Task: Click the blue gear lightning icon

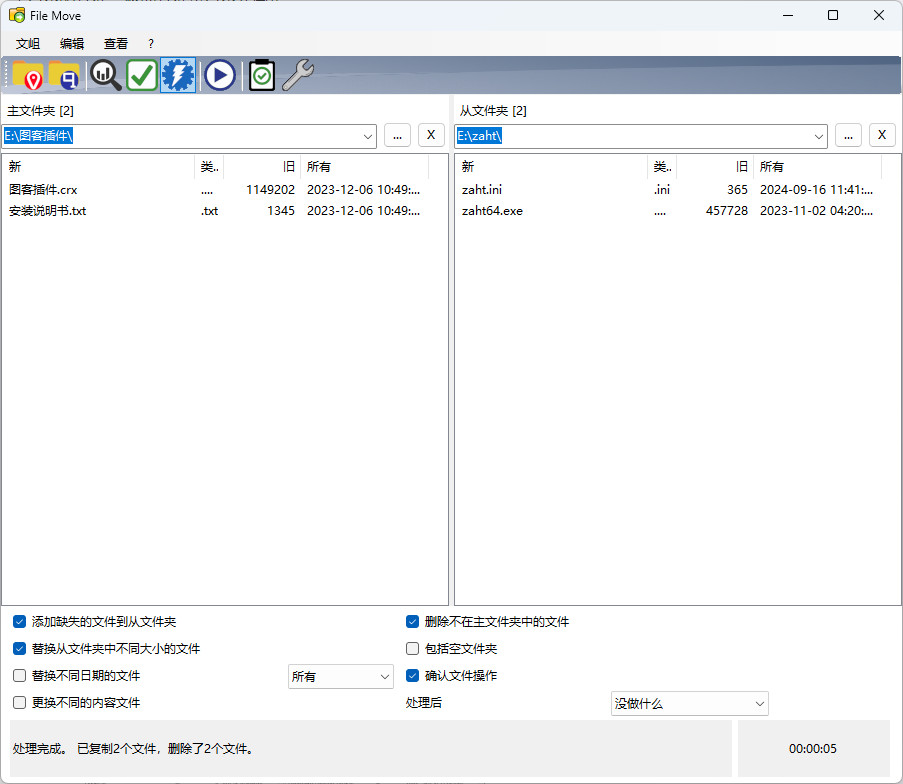Action: pyautogui.click(x=178, y=75)
